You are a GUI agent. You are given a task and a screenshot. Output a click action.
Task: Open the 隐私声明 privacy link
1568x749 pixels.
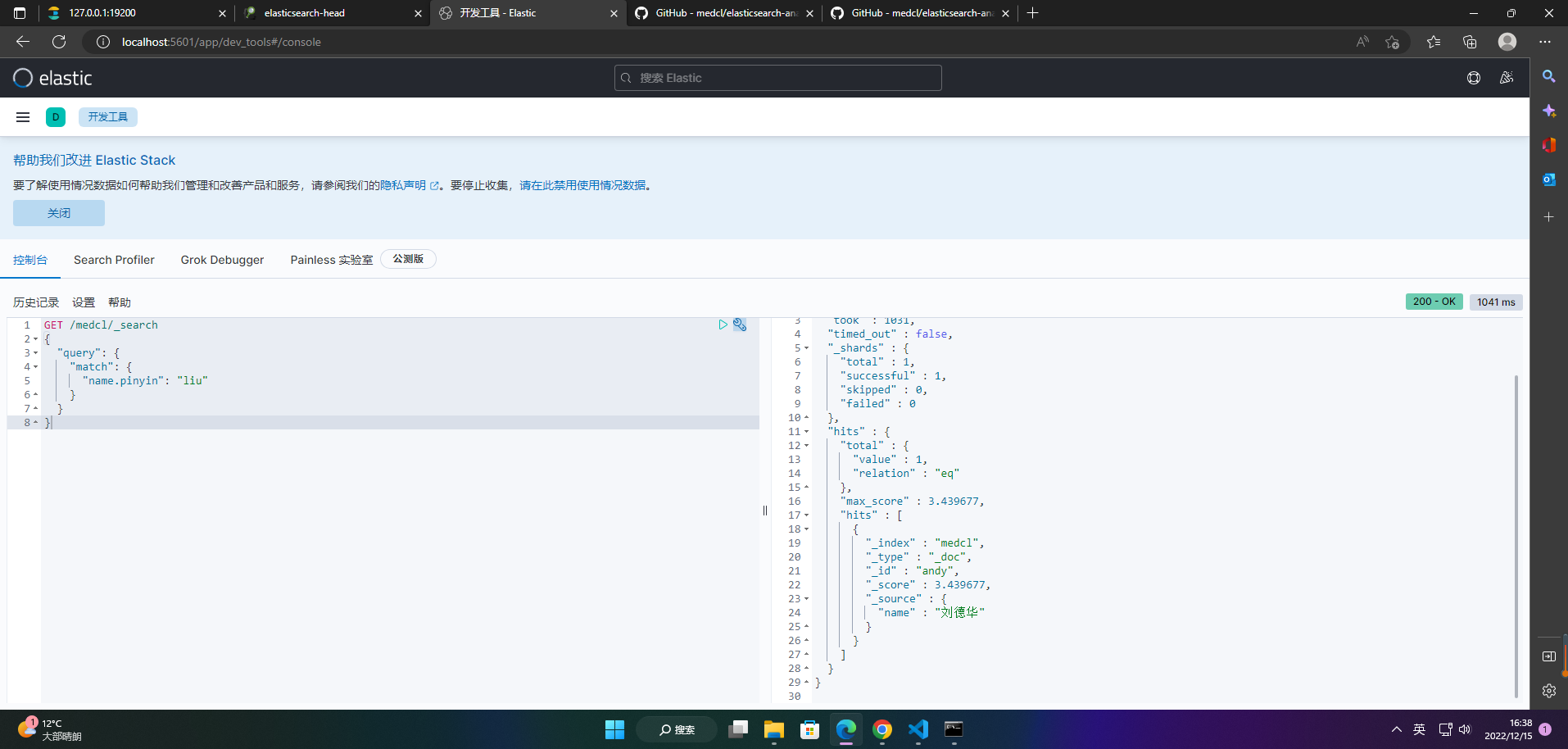pyautogui.click(x=409, y=185)
